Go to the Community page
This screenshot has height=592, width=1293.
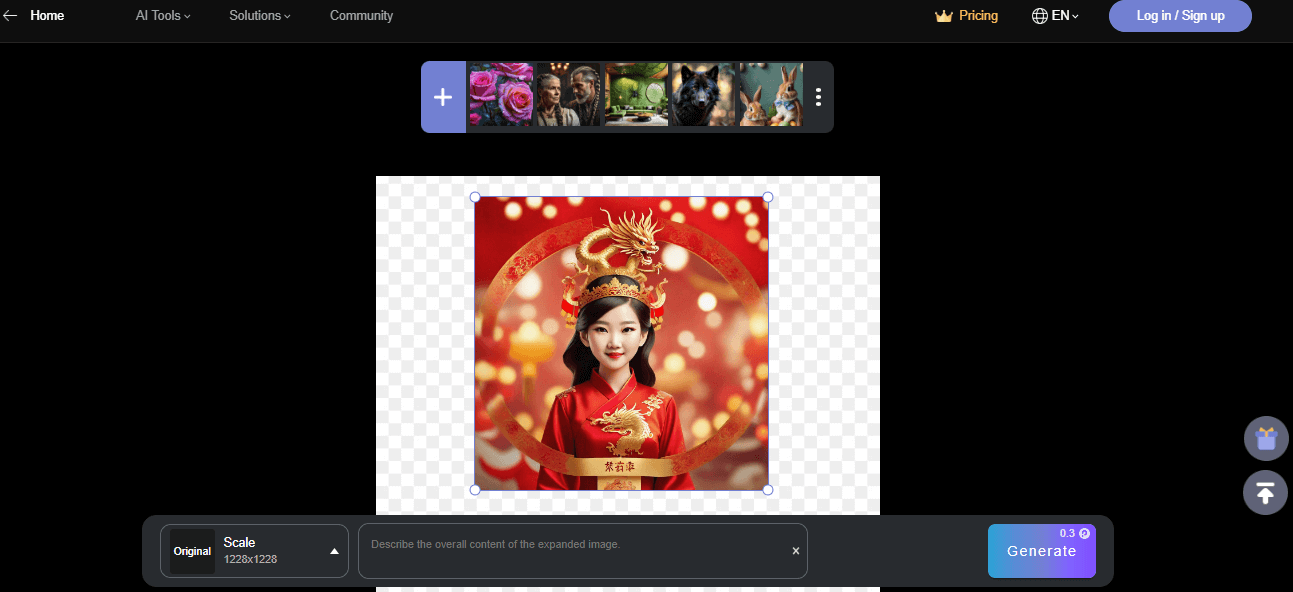click(361, 16)
